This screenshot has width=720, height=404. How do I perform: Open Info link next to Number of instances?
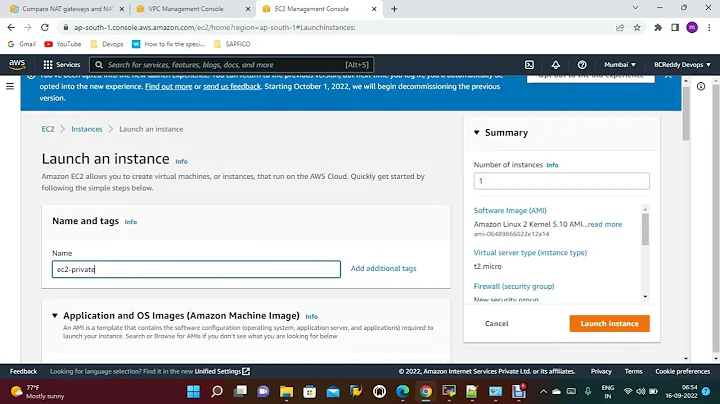click(x=552, y=165)
